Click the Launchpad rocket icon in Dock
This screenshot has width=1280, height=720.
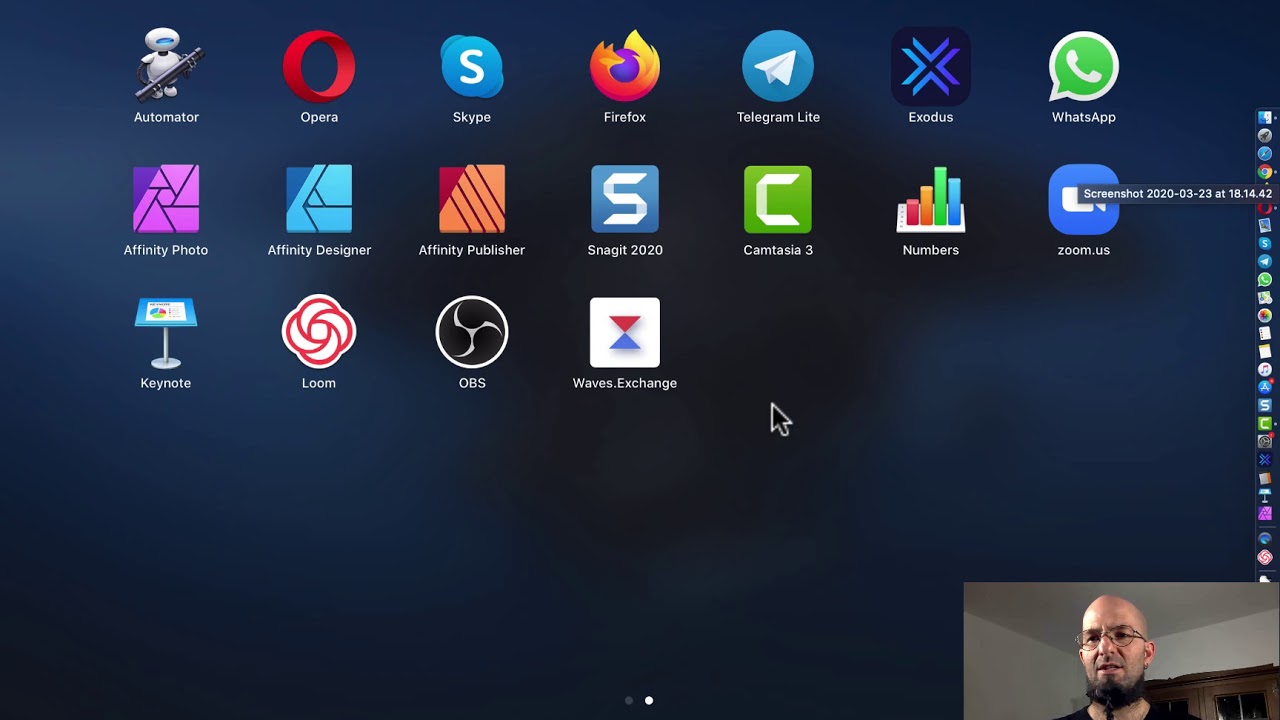pyautogui.click(x=1265, y=135)
